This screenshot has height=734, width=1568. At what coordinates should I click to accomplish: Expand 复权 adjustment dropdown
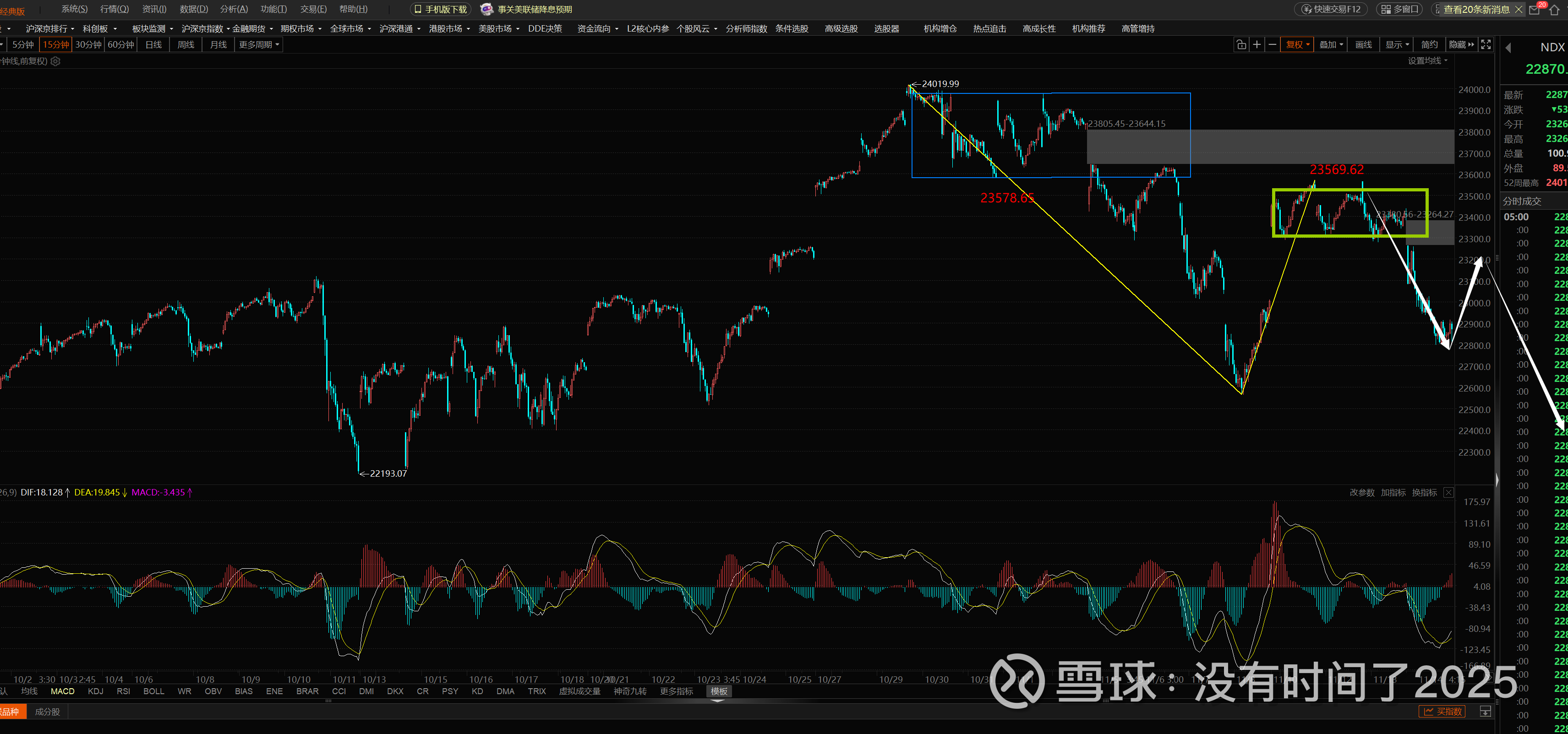(1297, 44)
